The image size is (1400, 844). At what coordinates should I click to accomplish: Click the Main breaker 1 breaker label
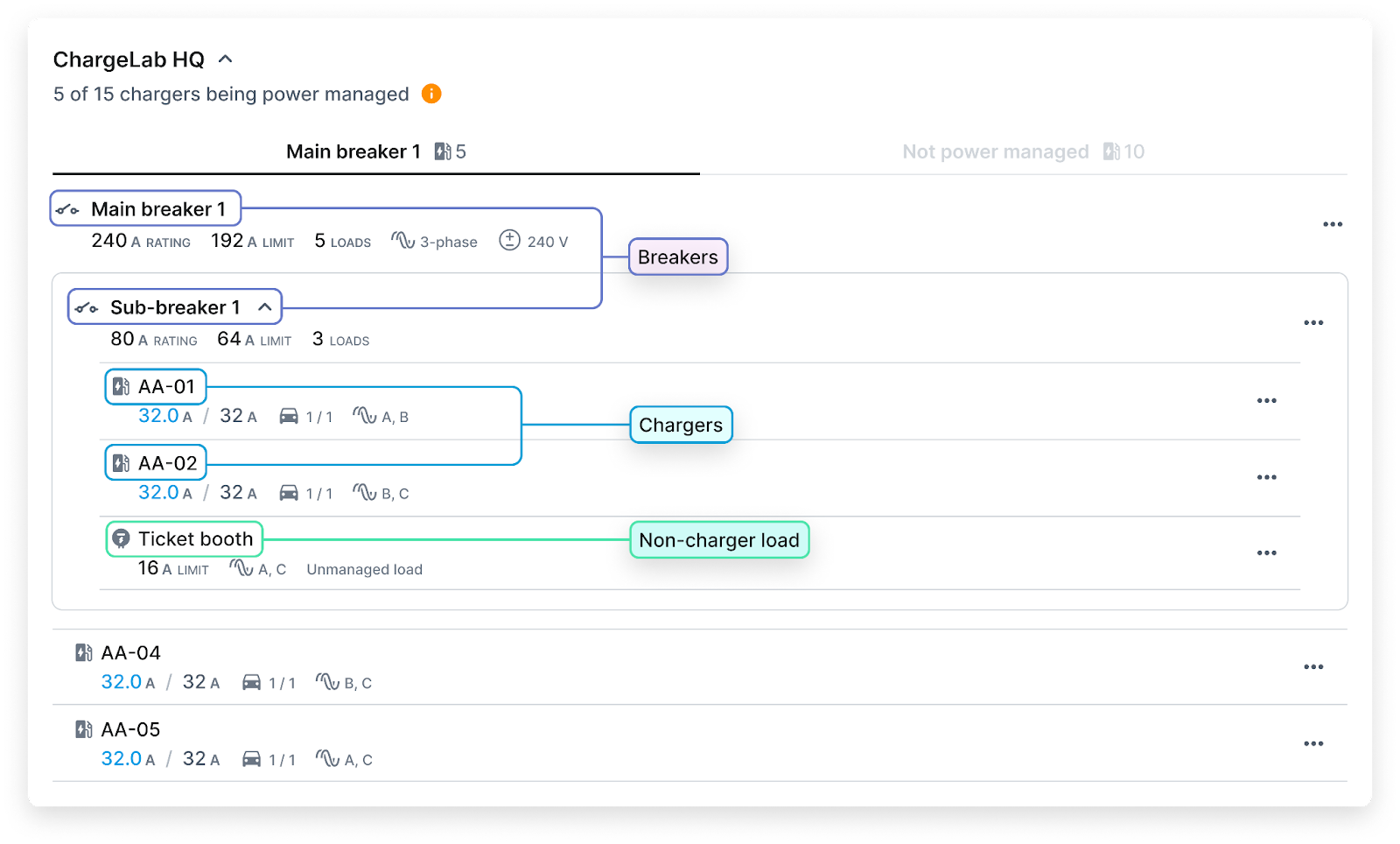coord(158,209)
